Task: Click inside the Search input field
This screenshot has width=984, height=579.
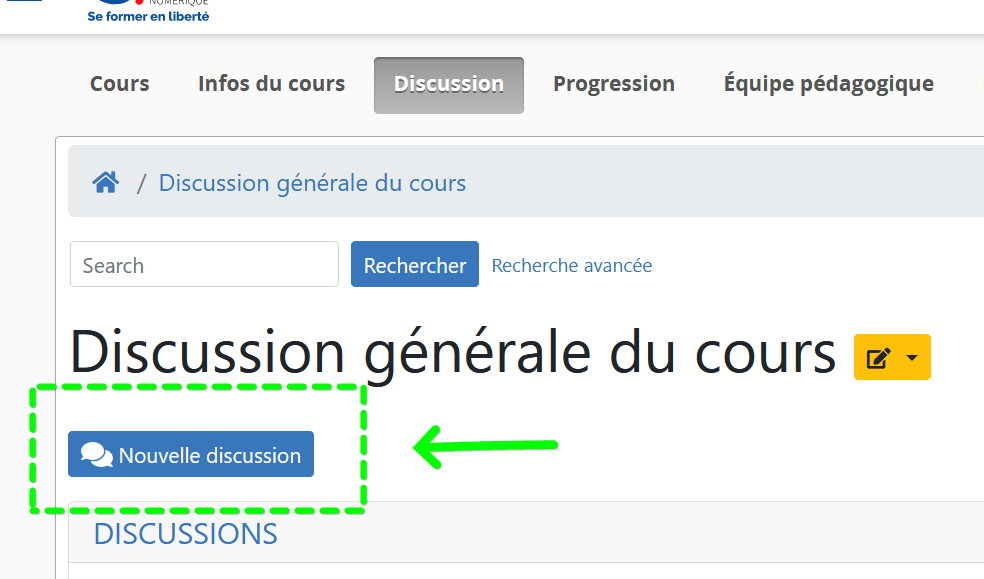Action: 203,263
